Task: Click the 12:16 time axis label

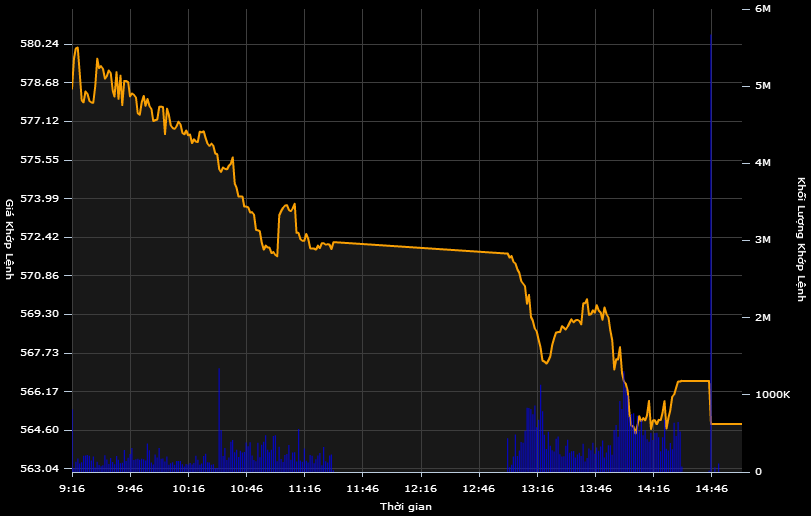Action: click(x=420, y=488)
